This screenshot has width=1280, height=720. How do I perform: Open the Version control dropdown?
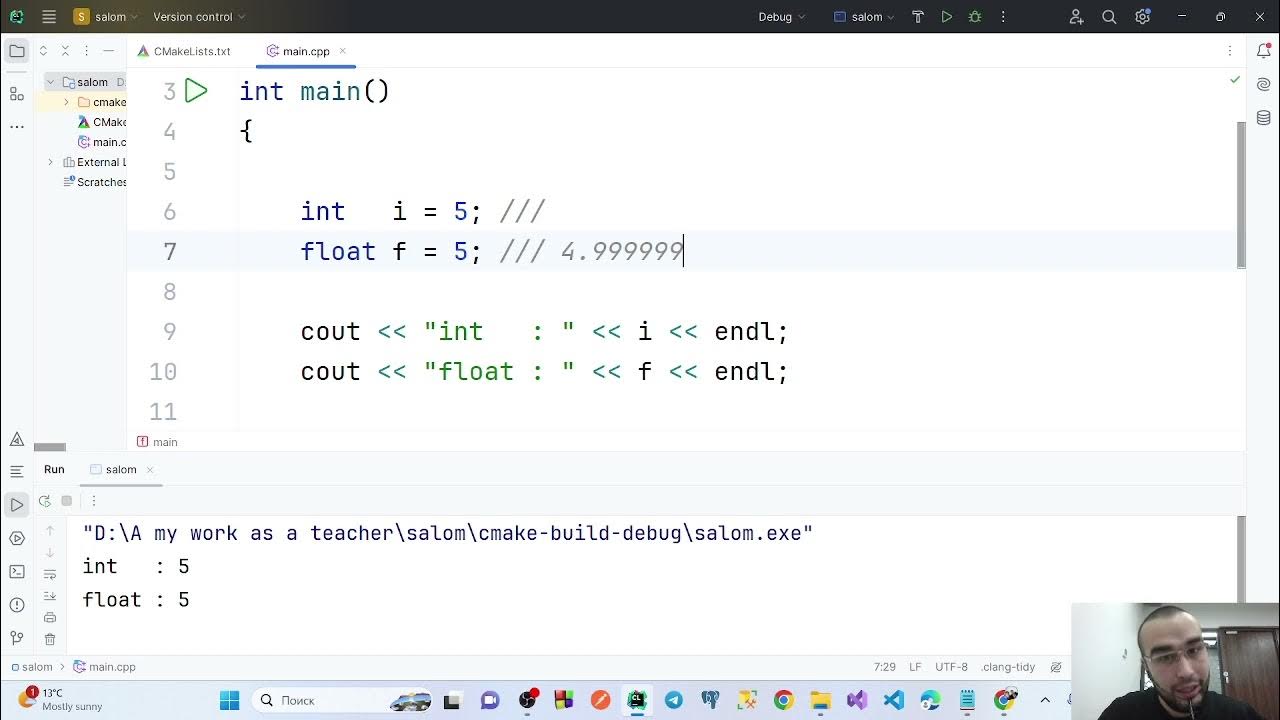[x=199, y=17]
